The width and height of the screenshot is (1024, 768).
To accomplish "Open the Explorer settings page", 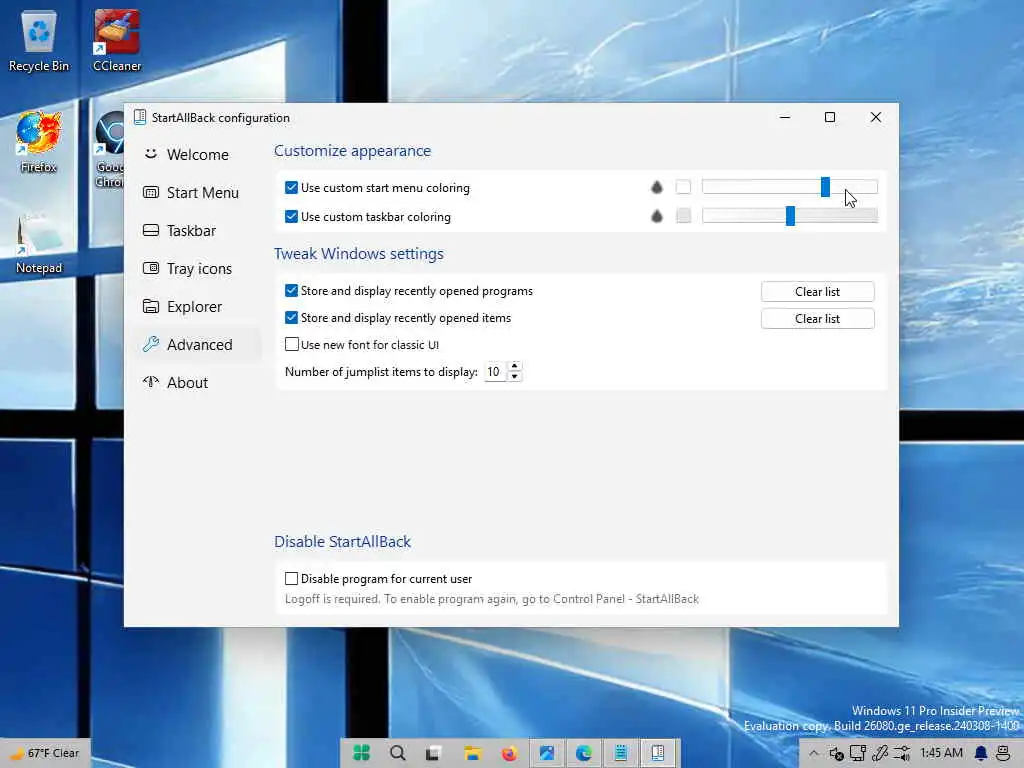I will pos(198,306).
